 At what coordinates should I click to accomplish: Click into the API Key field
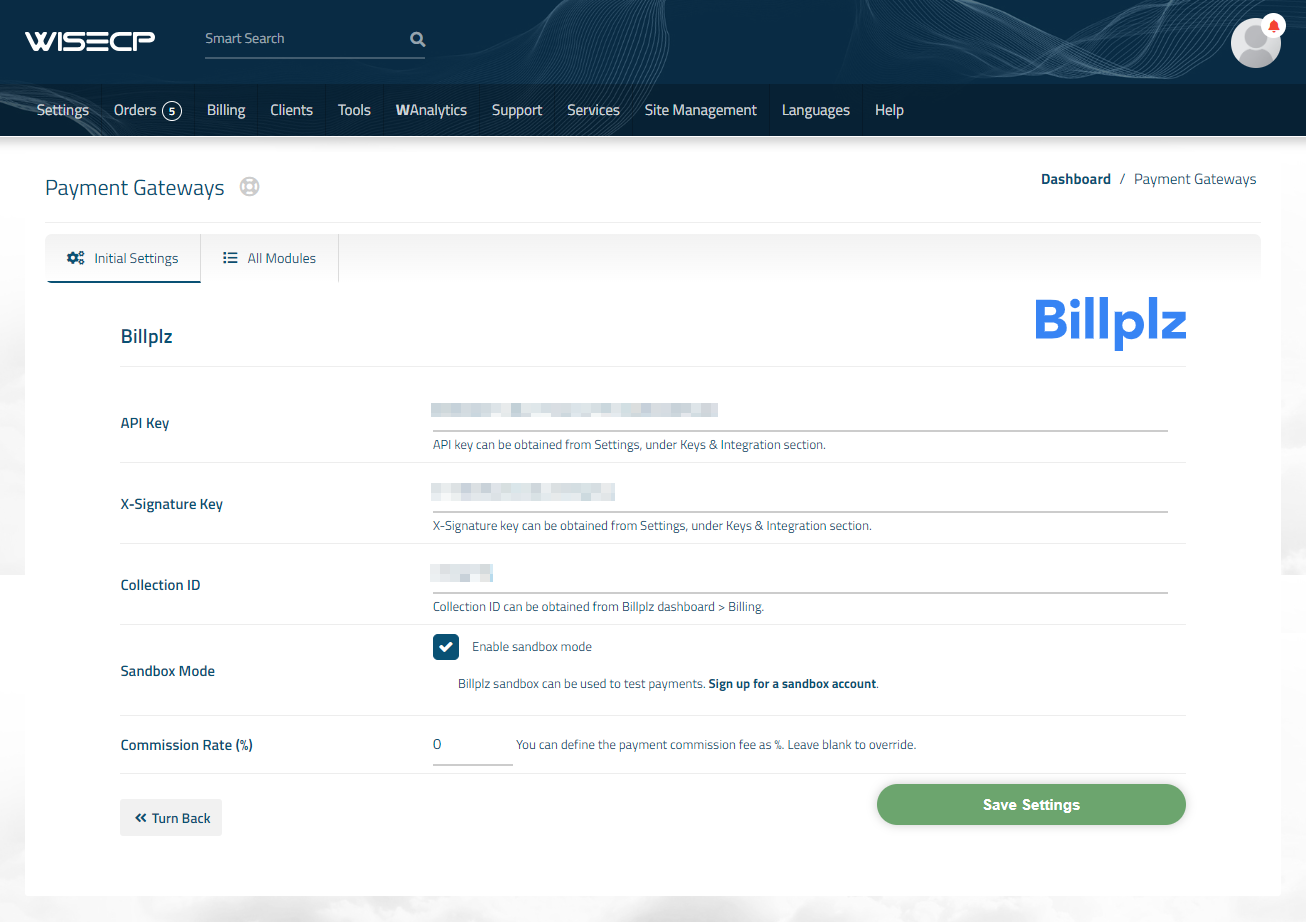[800, 411]
